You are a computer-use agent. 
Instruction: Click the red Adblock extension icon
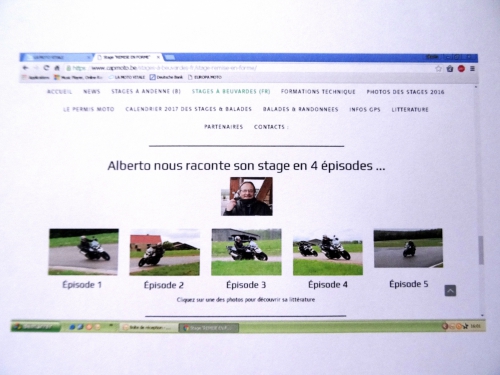click(461, 69)
